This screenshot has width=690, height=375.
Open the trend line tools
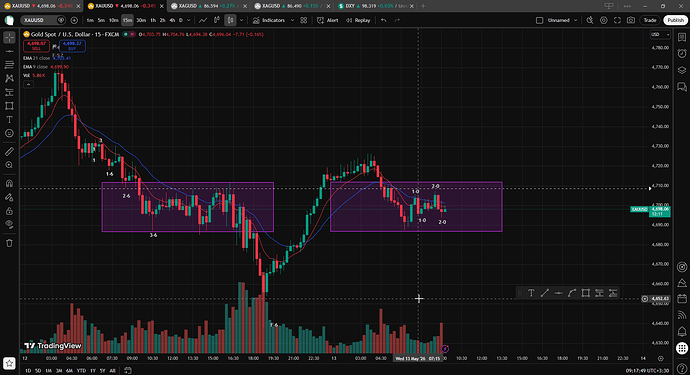coord(9,51)
